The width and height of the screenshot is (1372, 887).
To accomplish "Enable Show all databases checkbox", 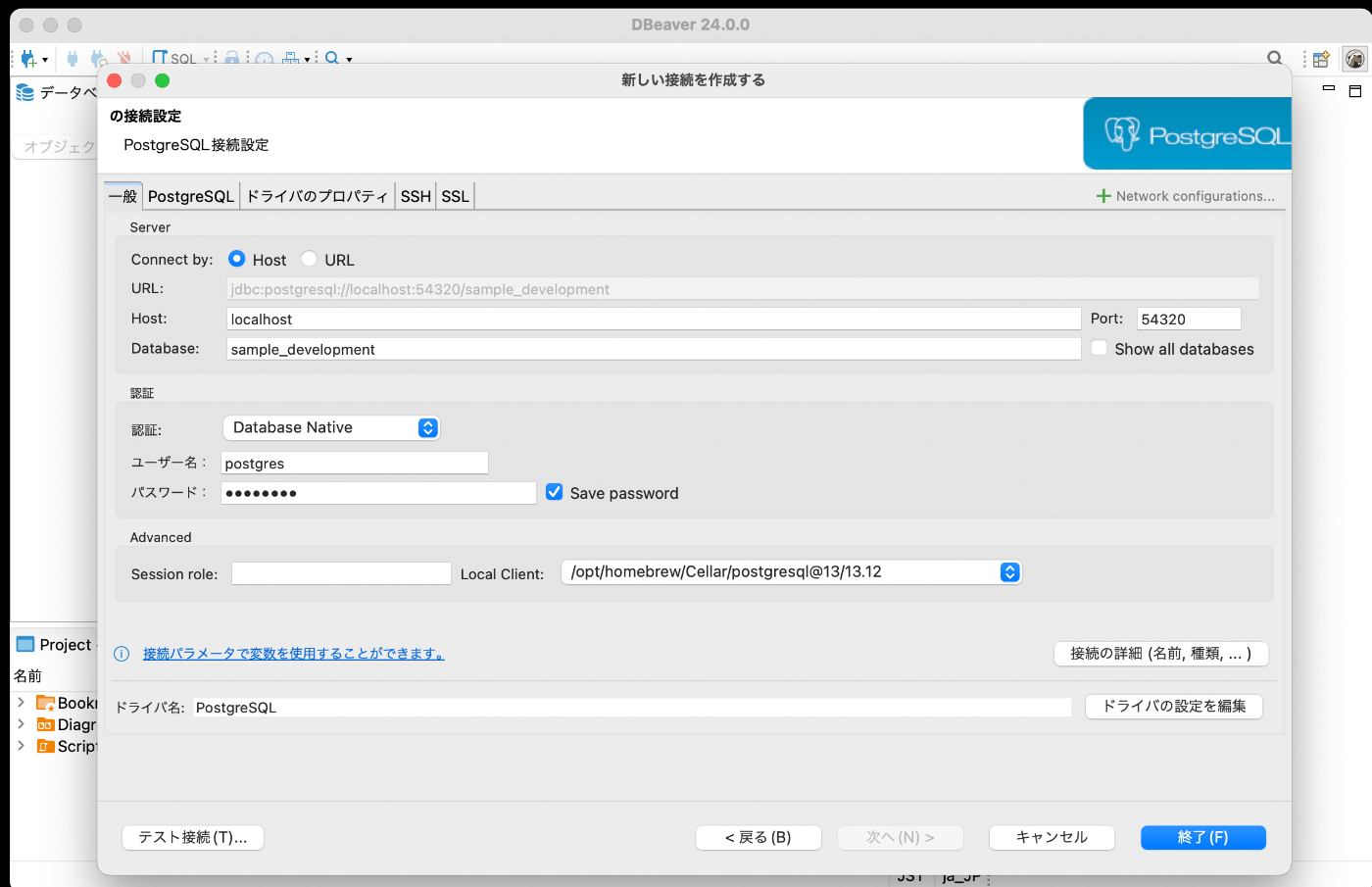I will click(x=1100, y=348).
